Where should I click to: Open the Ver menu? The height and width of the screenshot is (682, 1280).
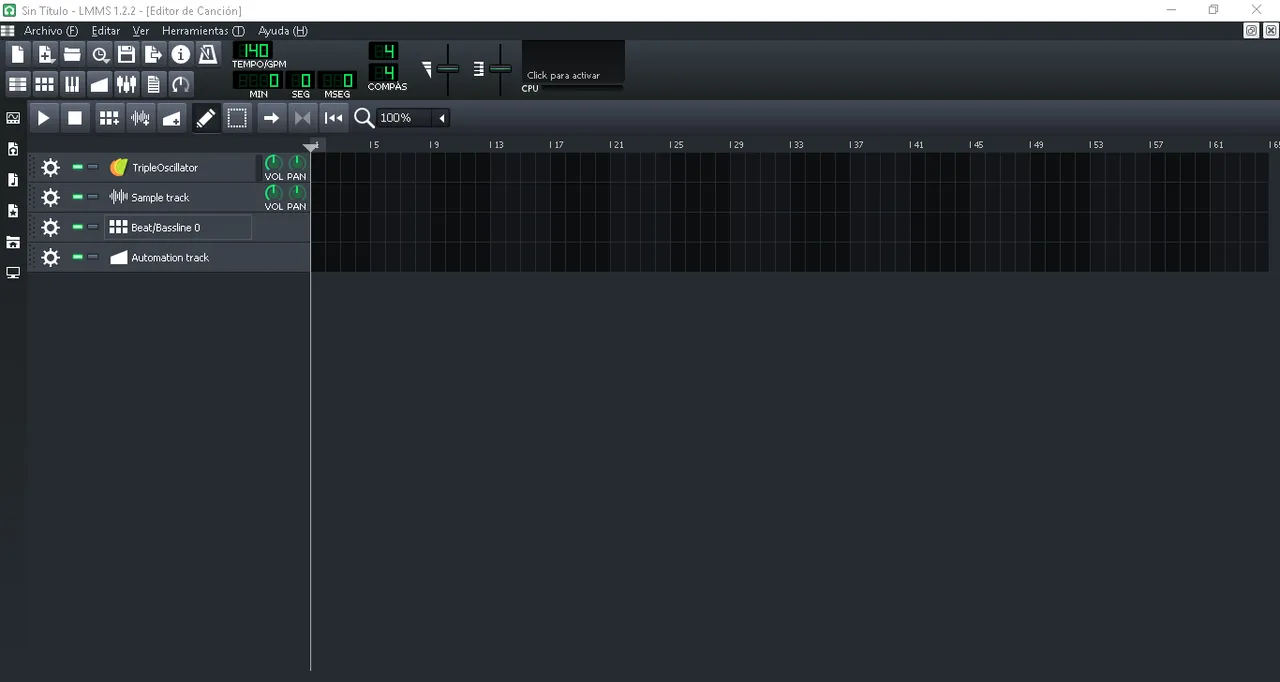click(x=141, y=31)
